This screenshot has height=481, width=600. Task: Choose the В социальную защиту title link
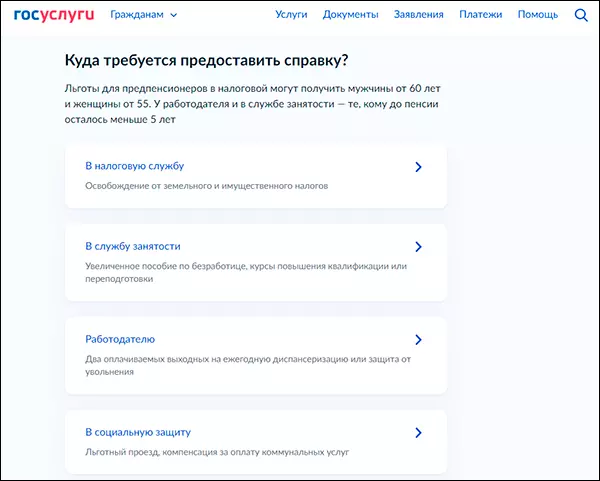138,432
